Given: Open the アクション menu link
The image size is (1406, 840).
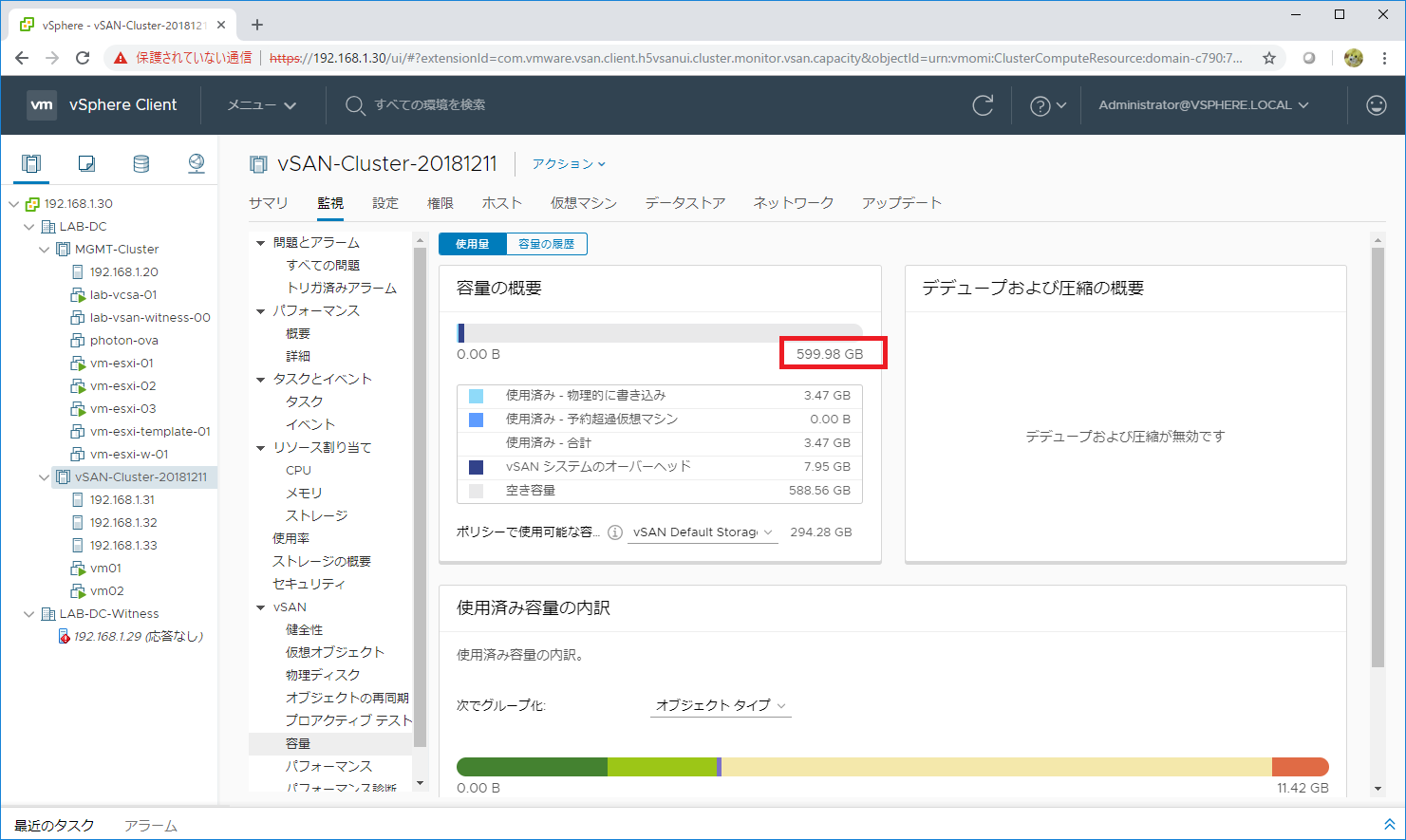Looking at the screenshot, I should pos(568,164).
